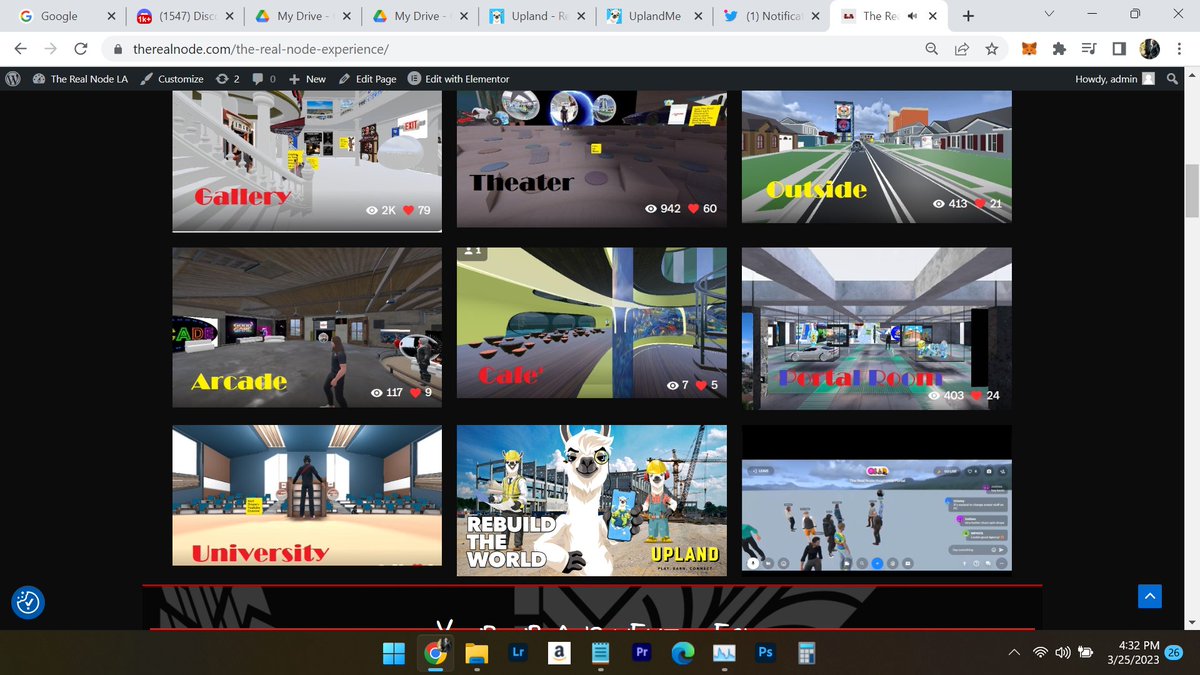Click the WordPress logo in admin bar
1200x675 pixels.
point(14,78)
